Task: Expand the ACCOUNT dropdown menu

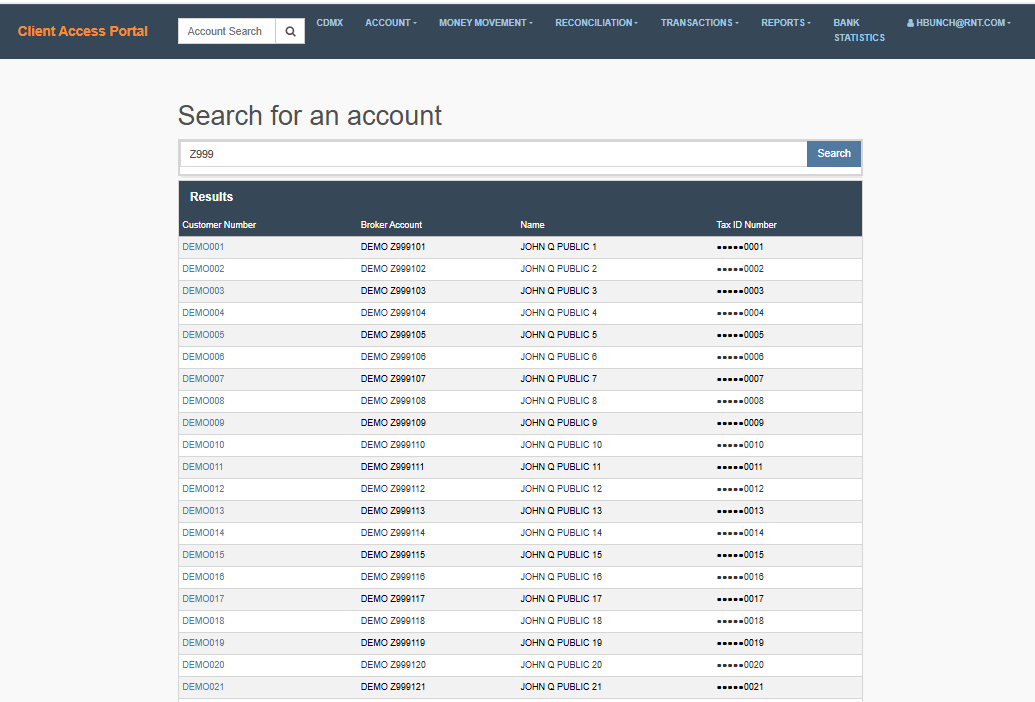Action: point(391,22)
